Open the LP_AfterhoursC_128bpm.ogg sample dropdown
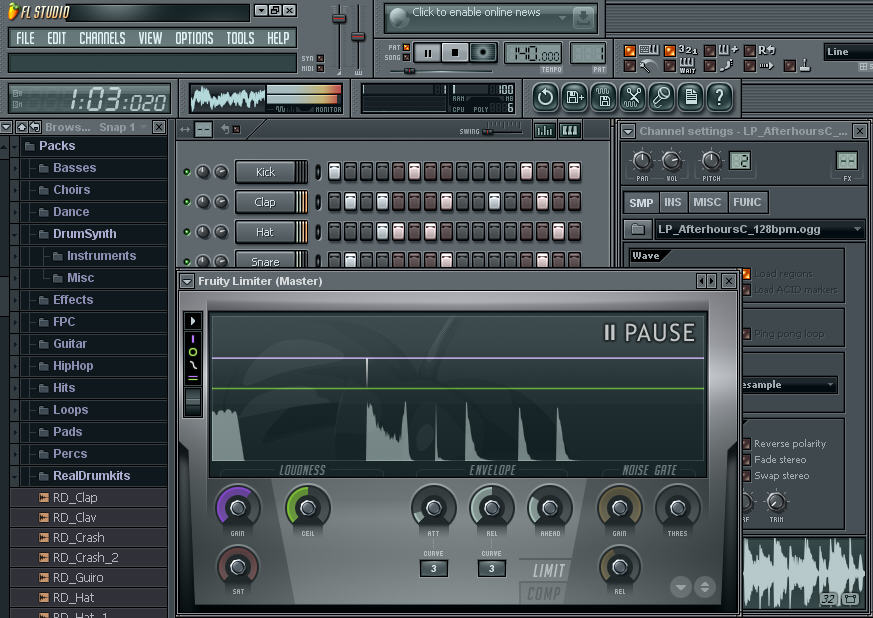The width and height of the screenshot is (873, 618). tap(857, 229)
